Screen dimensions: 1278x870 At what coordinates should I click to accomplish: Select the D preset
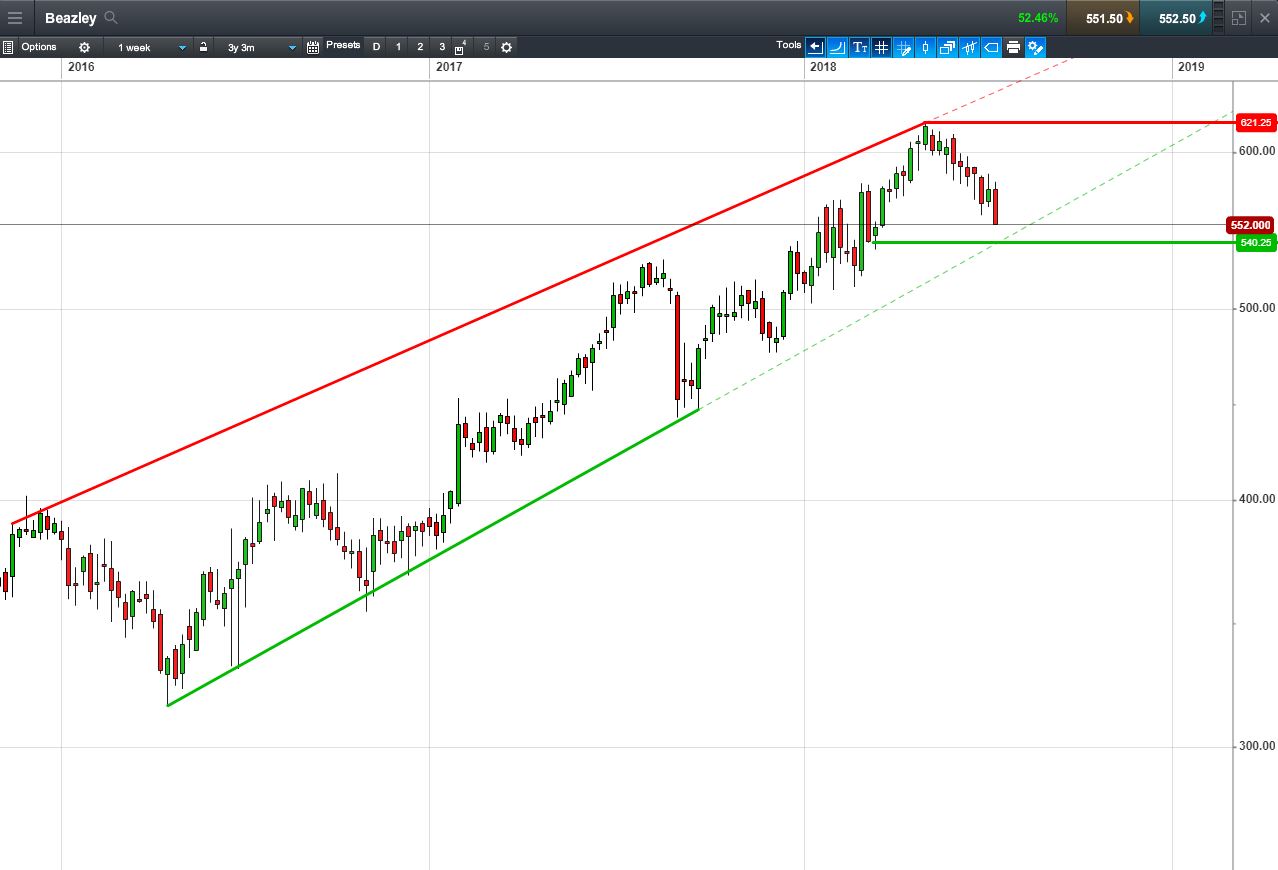[x=376, y=47]
